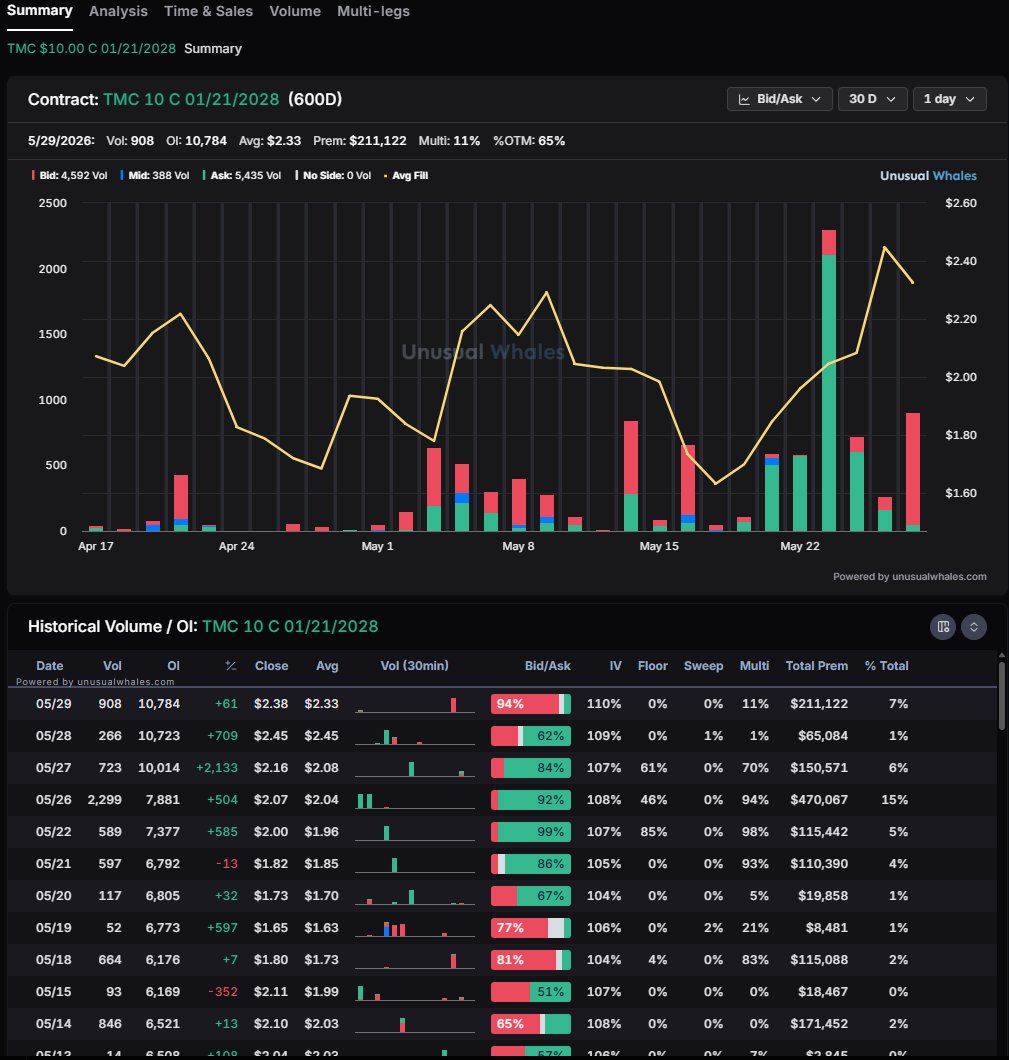This screenshot has height=1060, width=1009.
Task: Select the 05/27 row OI value 10,014
Action: pos(159,768)
